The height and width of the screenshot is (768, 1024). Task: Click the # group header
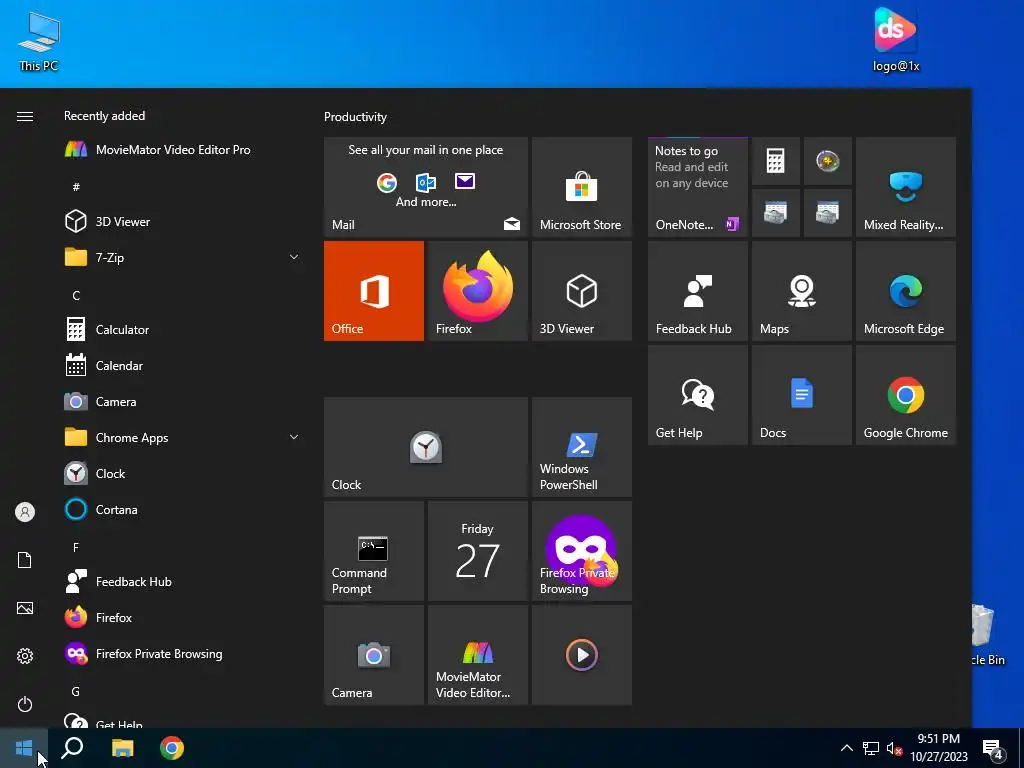tap(76, 187)
